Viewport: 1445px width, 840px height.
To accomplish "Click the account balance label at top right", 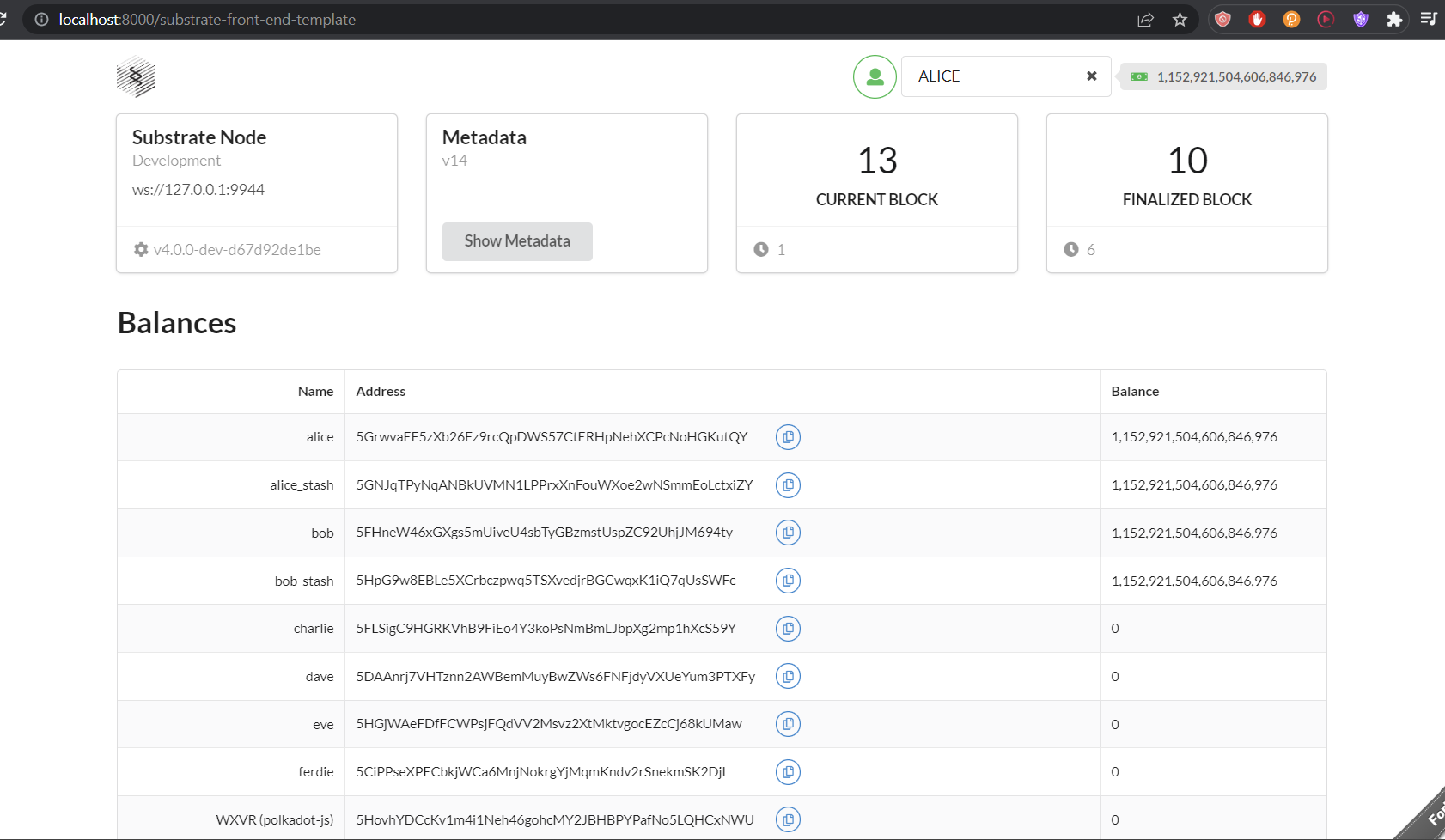I will click(1223, 76).
